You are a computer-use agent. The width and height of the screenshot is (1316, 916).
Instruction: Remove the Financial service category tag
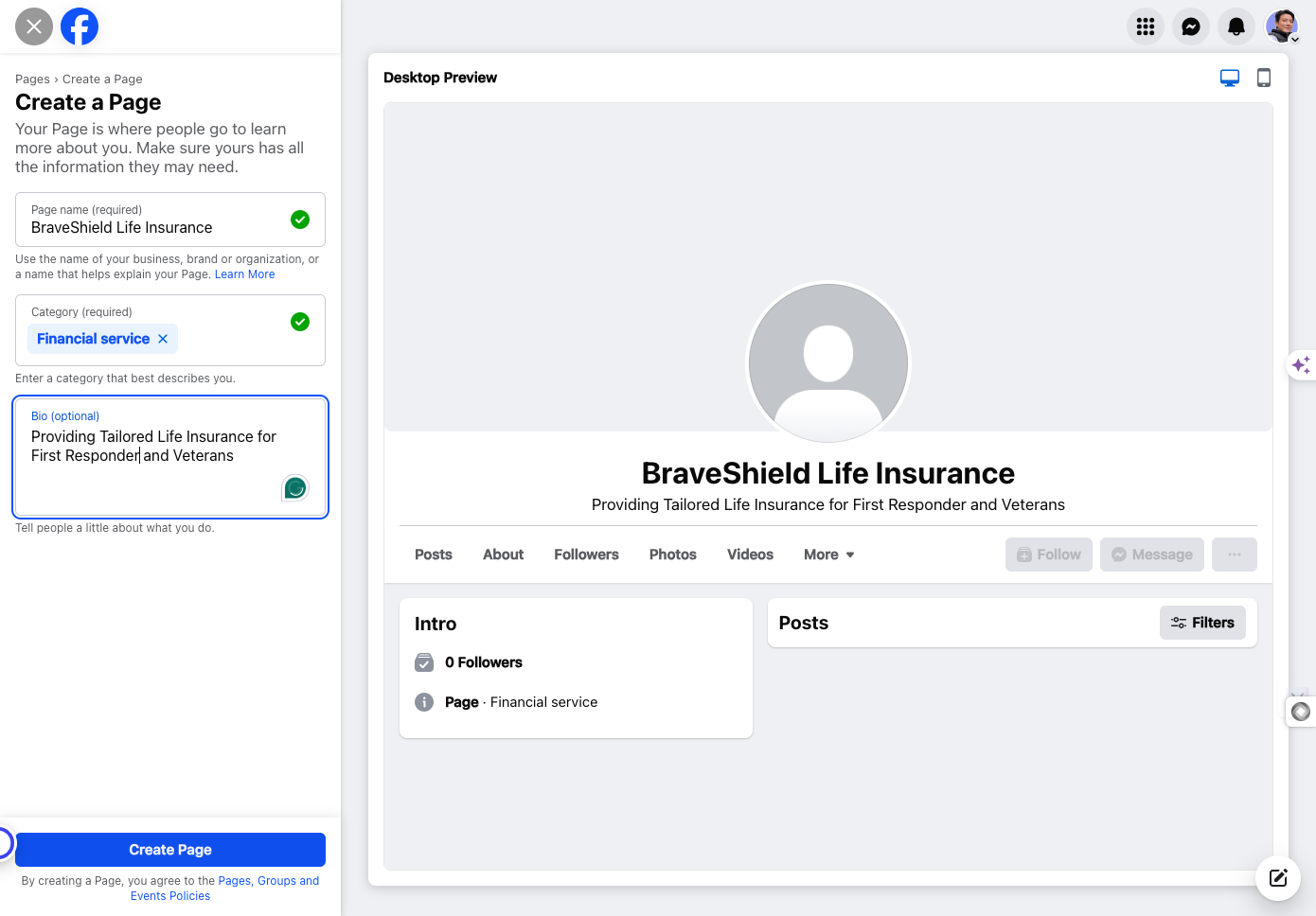click(x=163, y=339)
